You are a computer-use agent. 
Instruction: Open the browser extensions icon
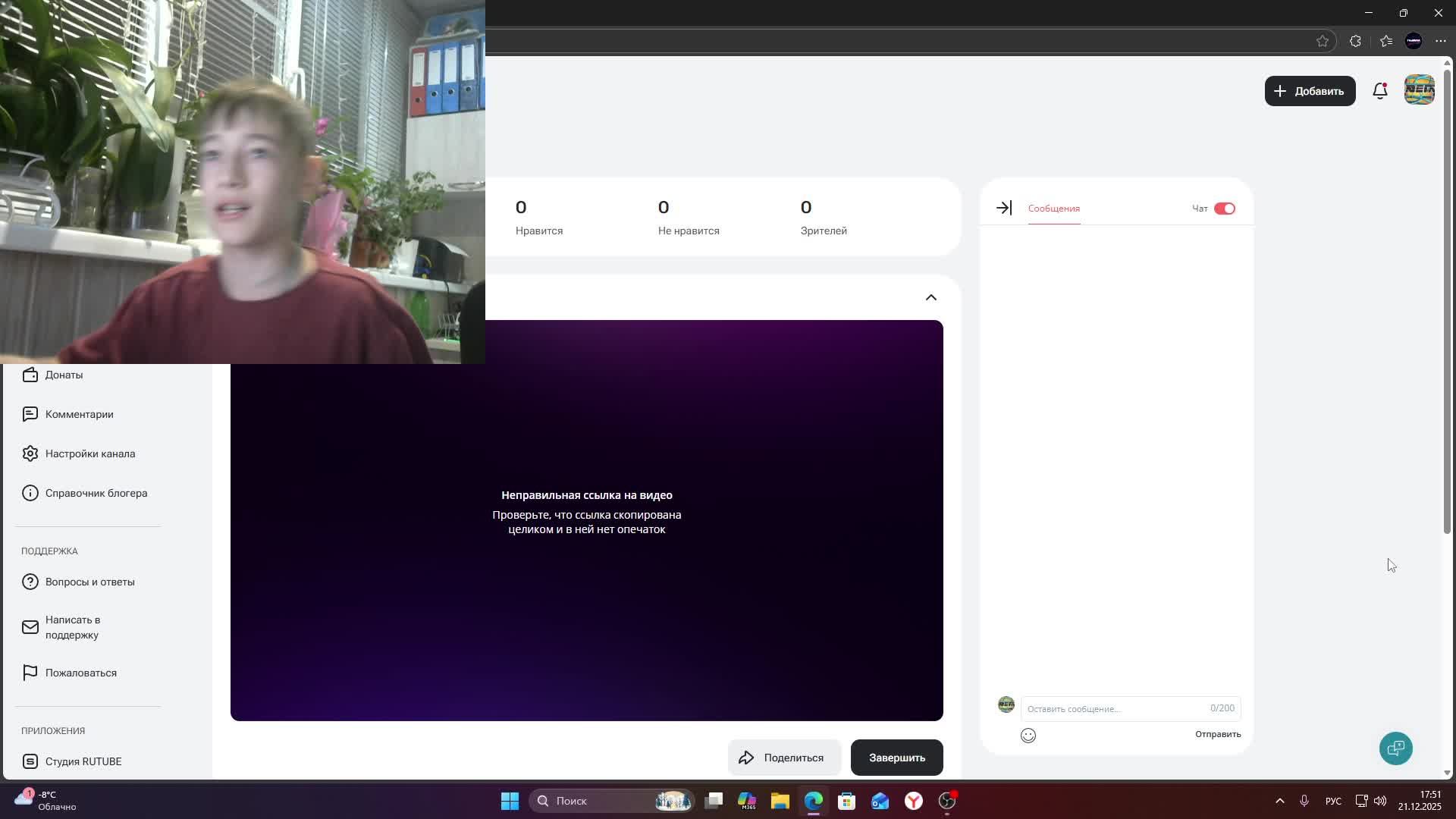click(1354, 41)
